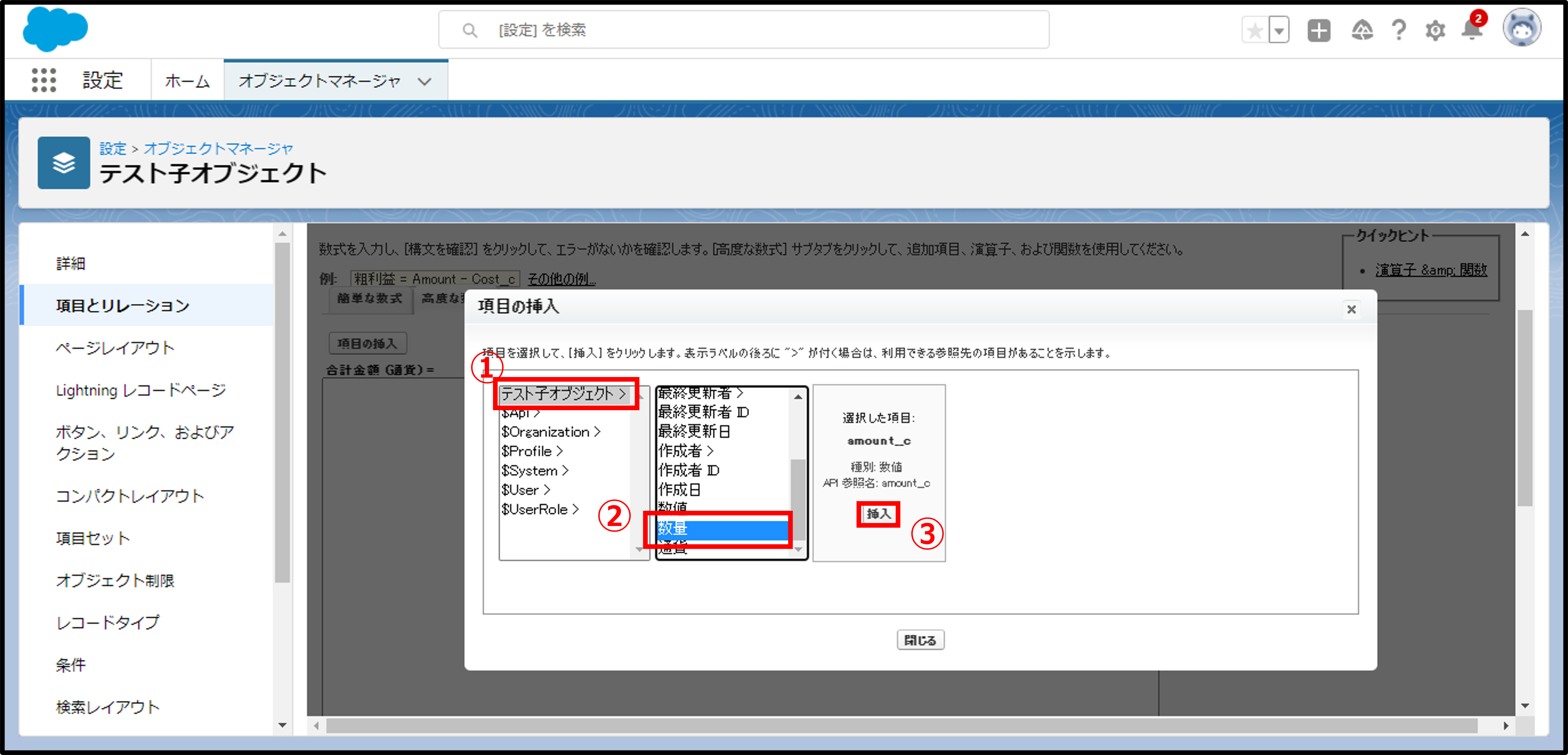This screenshot has height=755, width=1568.
Task: Switch to the ホーム tab
Action: tap(187, 81)
